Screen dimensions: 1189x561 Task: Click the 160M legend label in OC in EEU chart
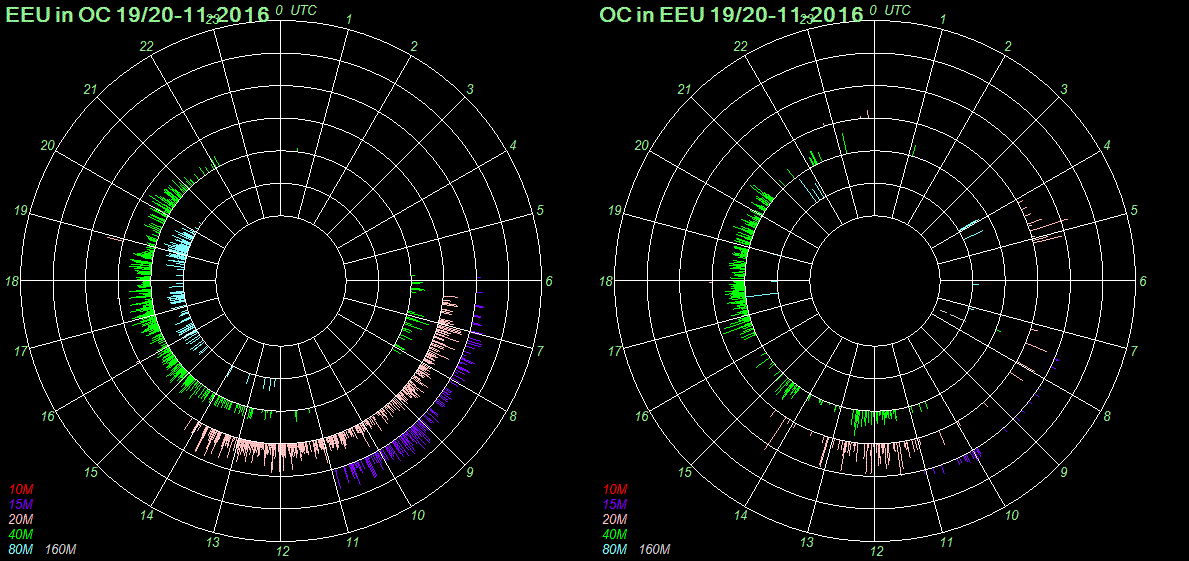(655, 550)
